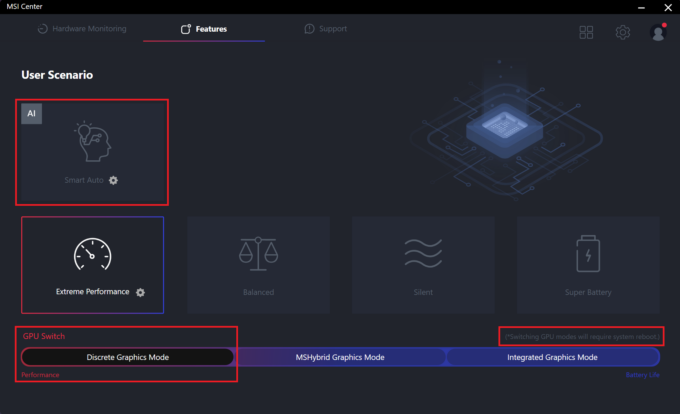This screenshot has height=414, width=680.
Task: Select the Silent waves icon
Action: click(422, 254)
